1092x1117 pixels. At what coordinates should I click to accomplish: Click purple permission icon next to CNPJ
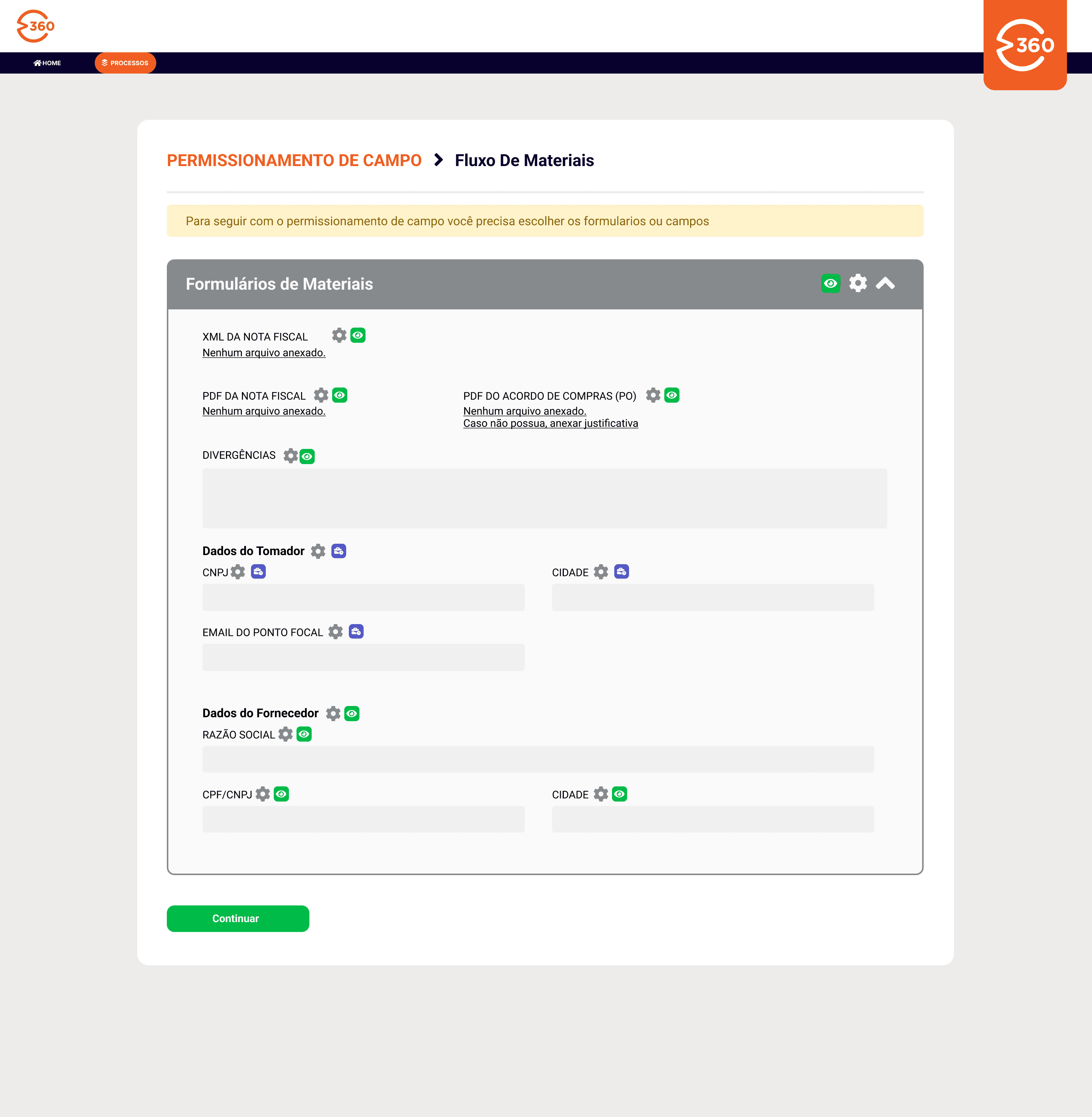(258, 572)
